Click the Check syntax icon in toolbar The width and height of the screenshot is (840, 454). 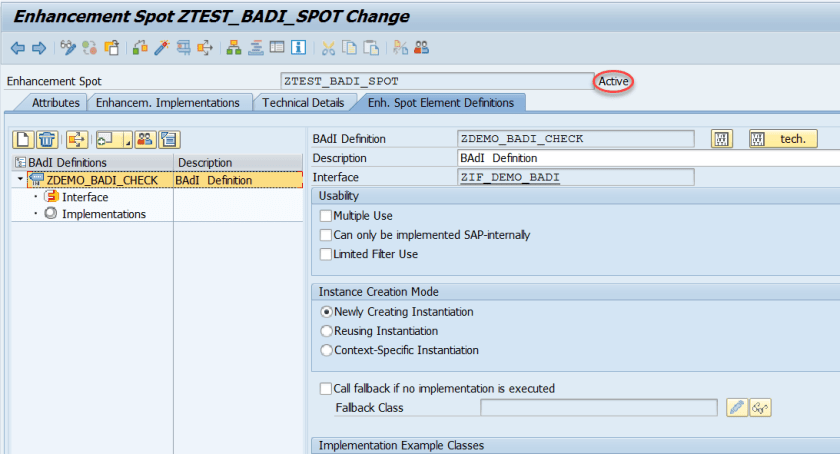(140, 48)
